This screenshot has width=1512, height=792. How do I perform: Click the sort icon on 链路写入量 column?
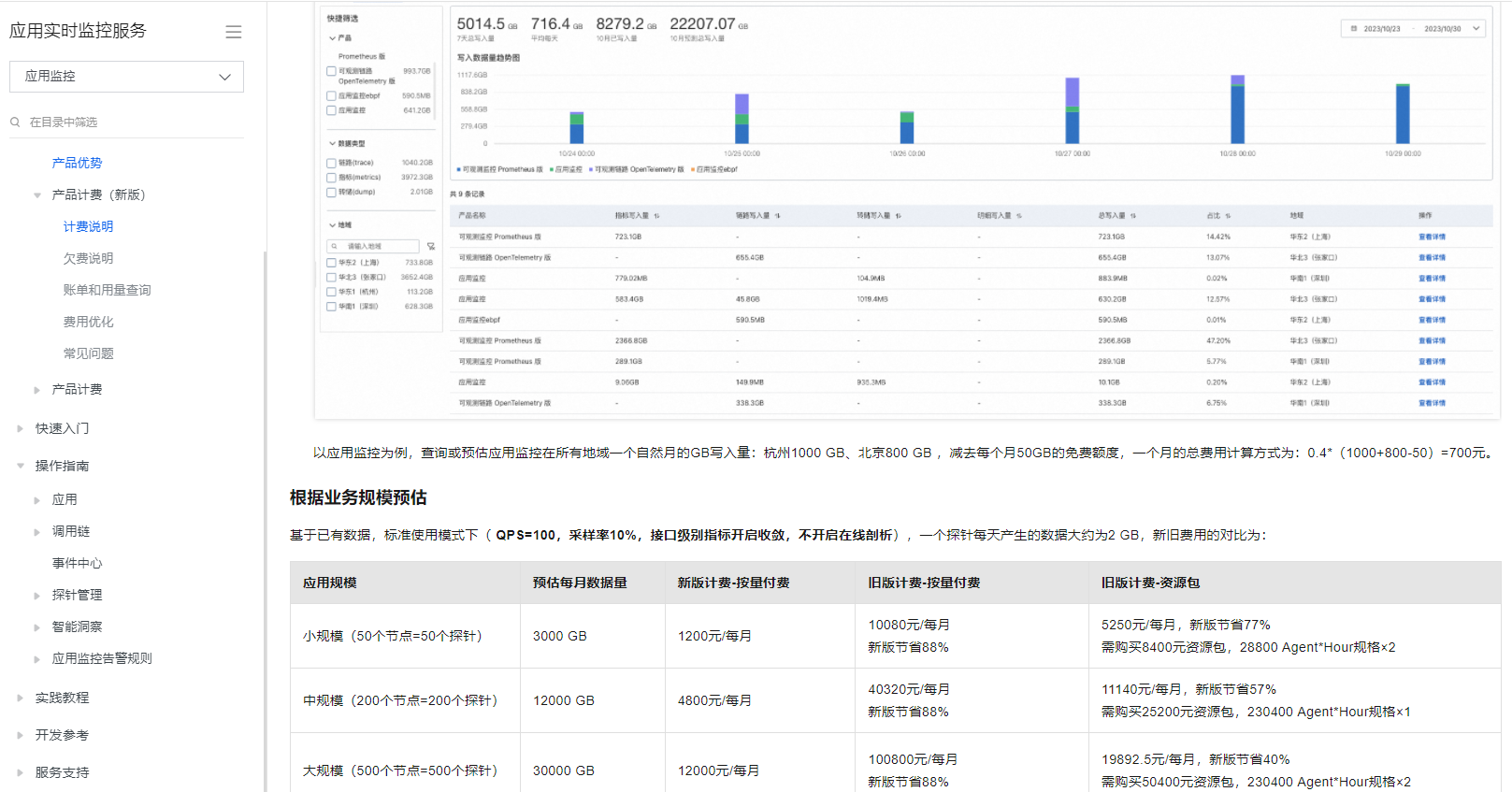pyautogui.click(x=778, y=216)
